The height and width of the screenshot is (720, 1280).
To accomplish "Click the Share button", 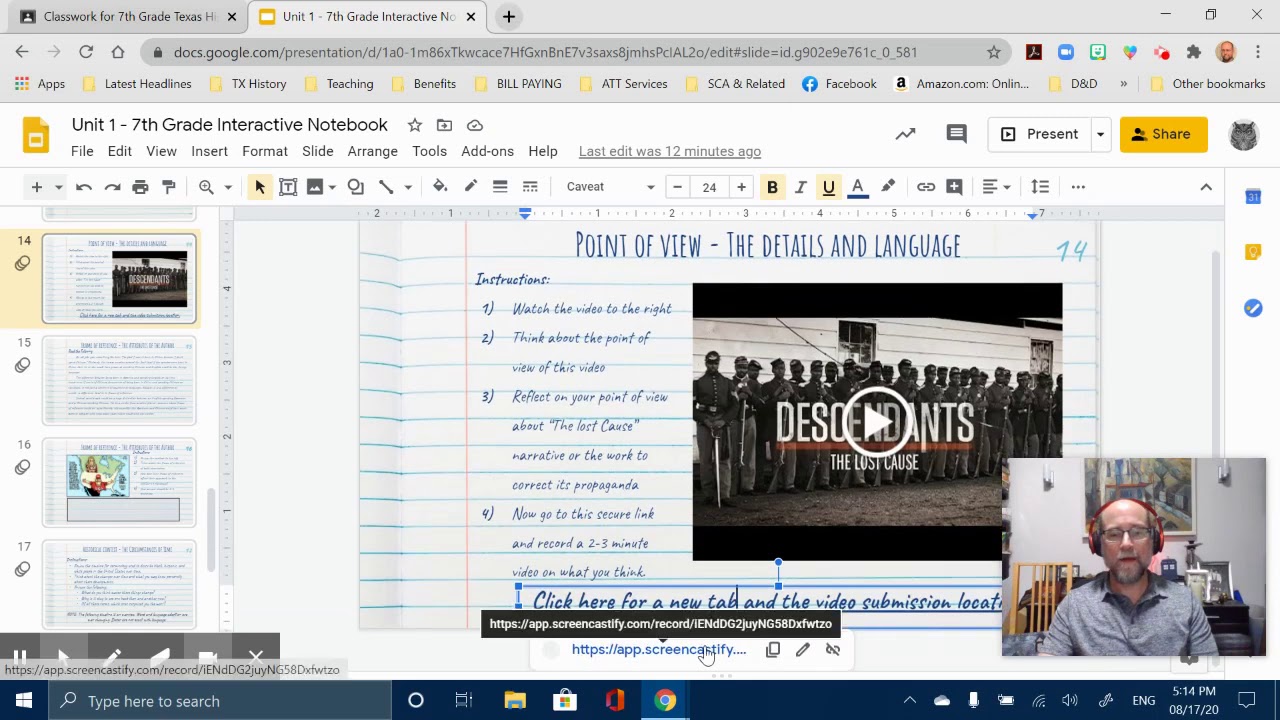I will point(1163,134).
